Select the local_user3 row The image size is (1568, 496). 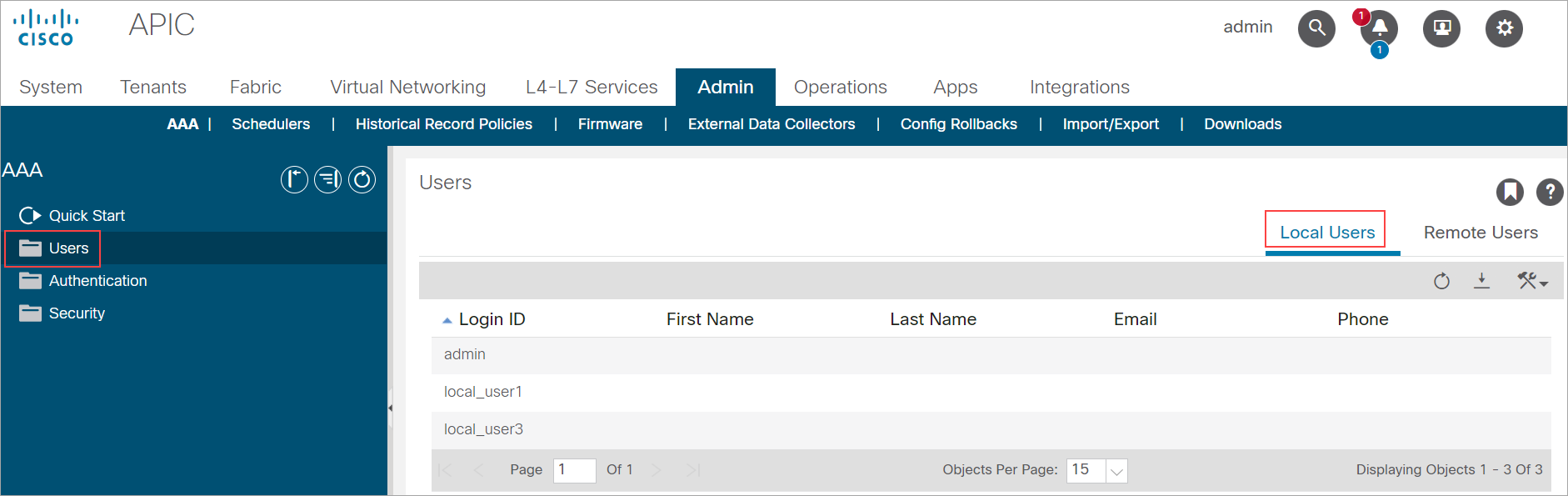click(x=991, y=430)
